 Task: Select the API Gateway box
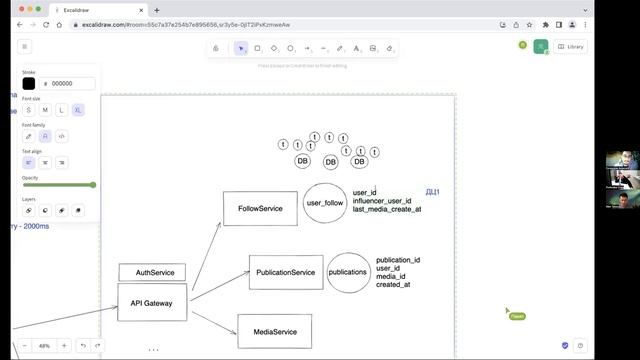pyautogui.click(x=152, y=302)
